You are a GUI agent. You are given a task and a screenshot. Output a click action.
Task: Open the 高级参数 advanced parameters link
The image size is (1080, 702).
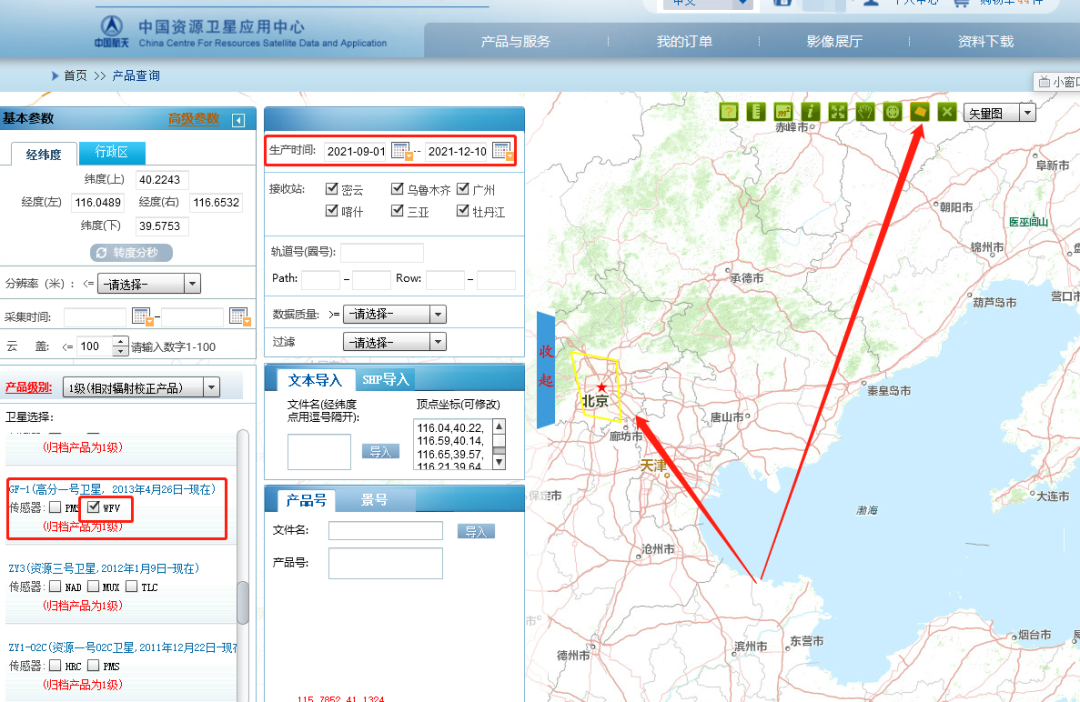(194, 119)
